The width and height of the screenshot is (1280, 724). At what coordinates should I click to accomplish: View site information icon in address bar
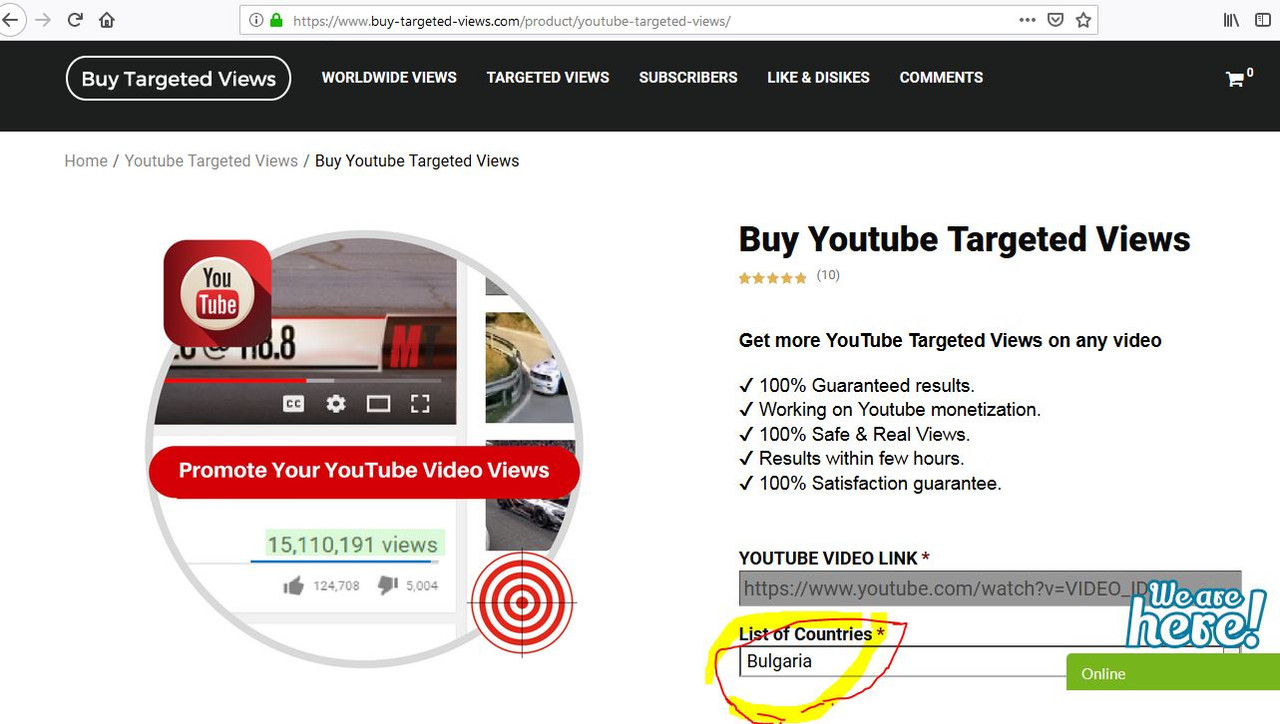coord(256,20)
